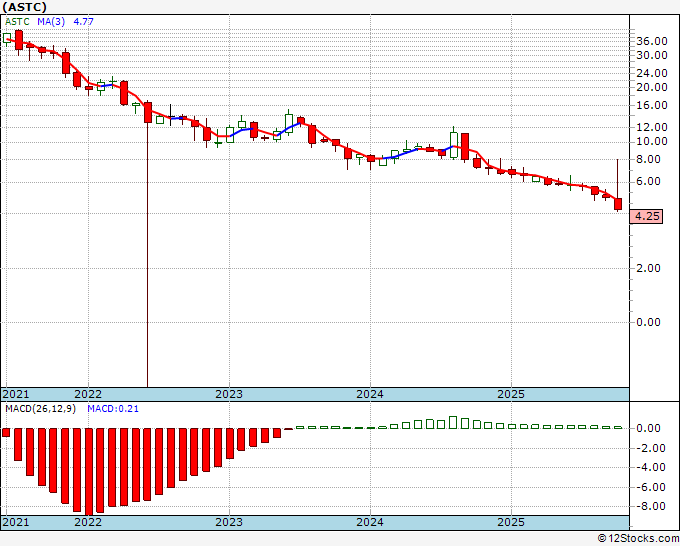The height and width of the screenshot is (546, 680).
Task: Click the 2.00 price axis label
Action: click(648, 268)
